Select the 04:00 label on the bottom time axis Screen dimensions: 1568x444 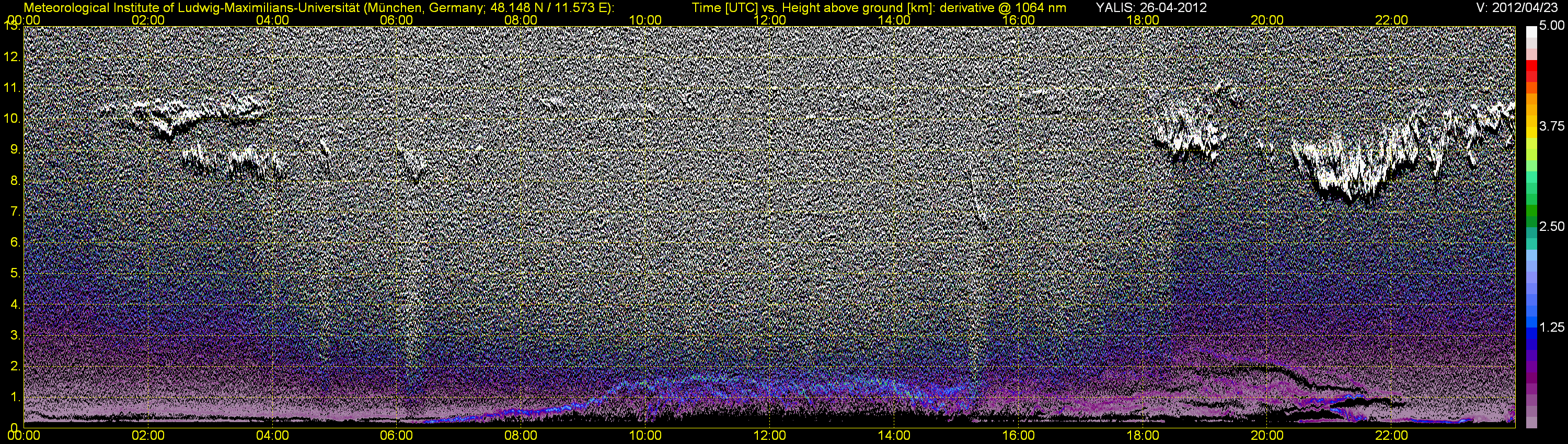273,436
